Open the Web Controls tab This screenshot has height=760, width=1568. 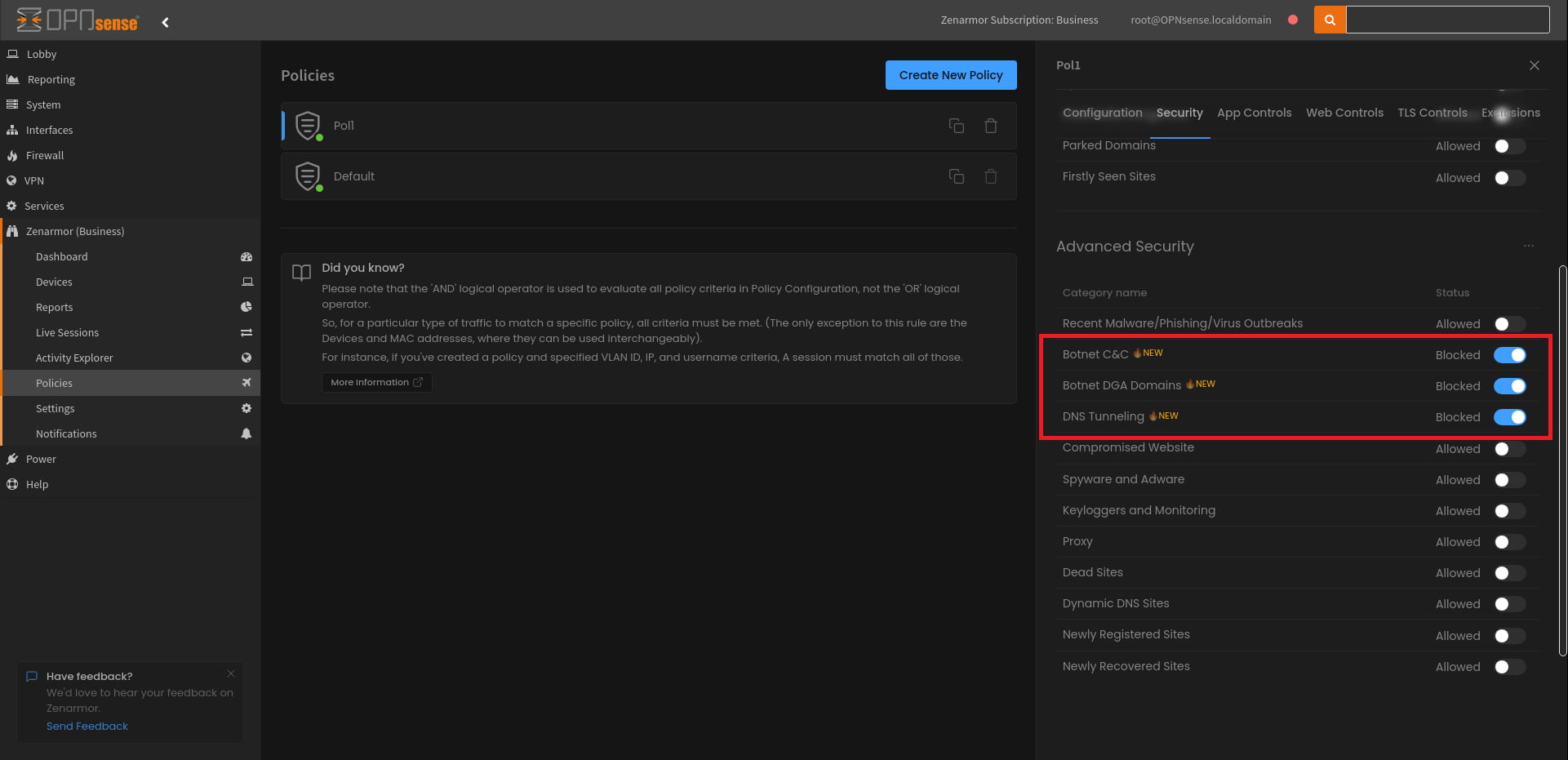point(1344,113)
